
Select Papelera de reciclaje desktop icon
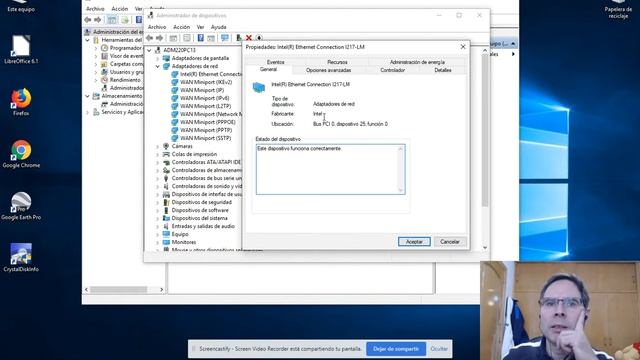(x=618, y=9)
